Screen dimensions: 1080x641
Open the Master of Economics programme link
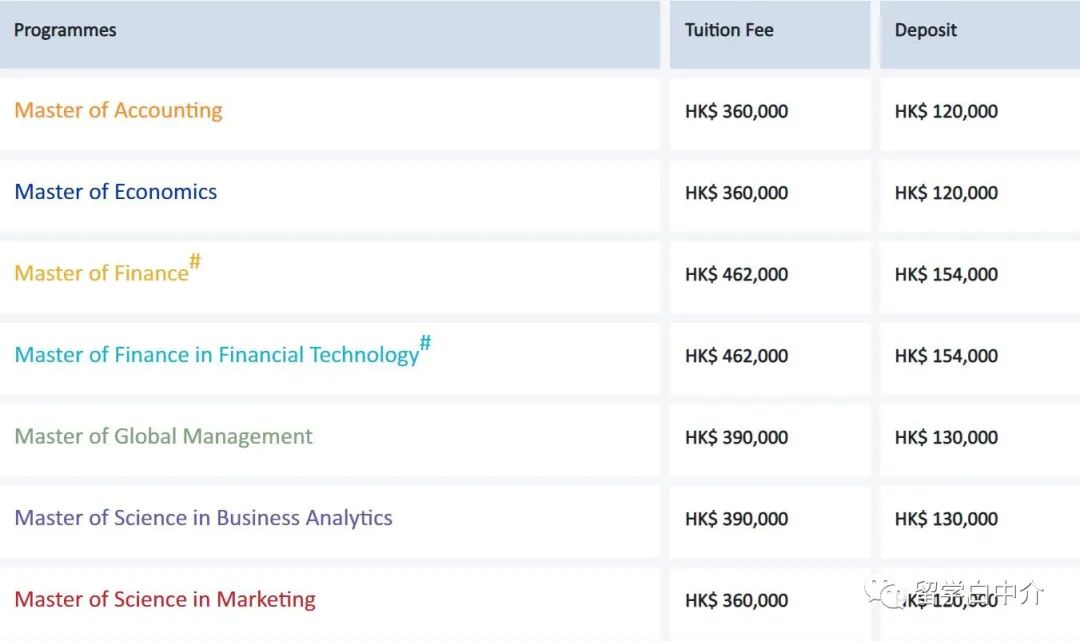pyautogui.click(x=116, y=191)
